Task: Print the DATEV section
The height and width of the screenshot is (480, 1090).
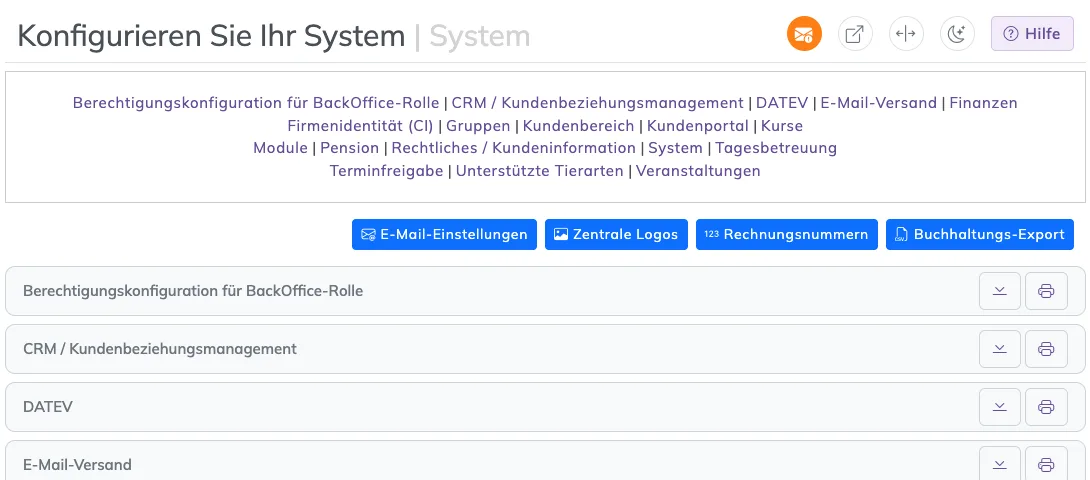Action: pos(1046,407)
